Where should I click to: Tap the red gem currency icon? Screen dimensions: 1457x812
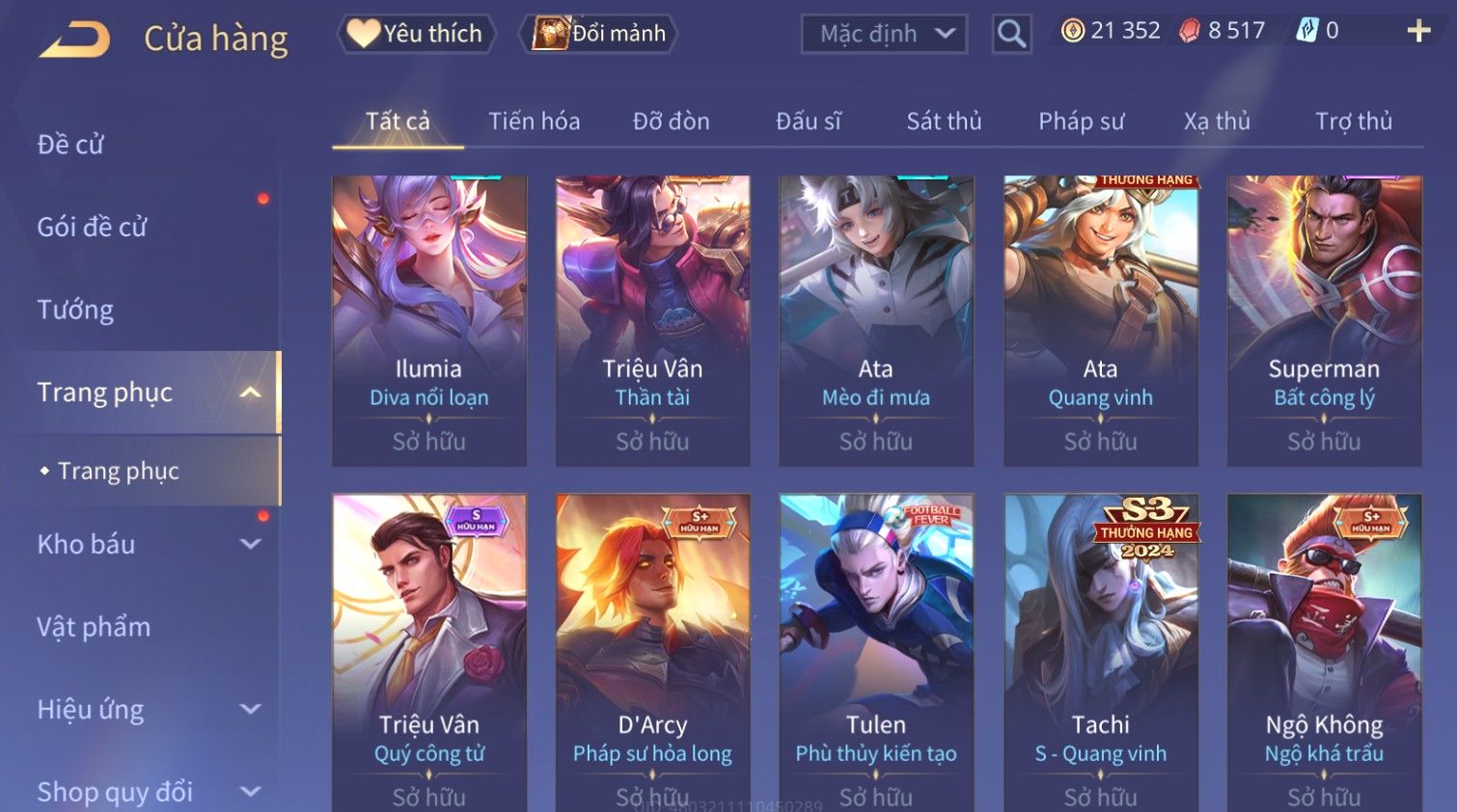1190,31
